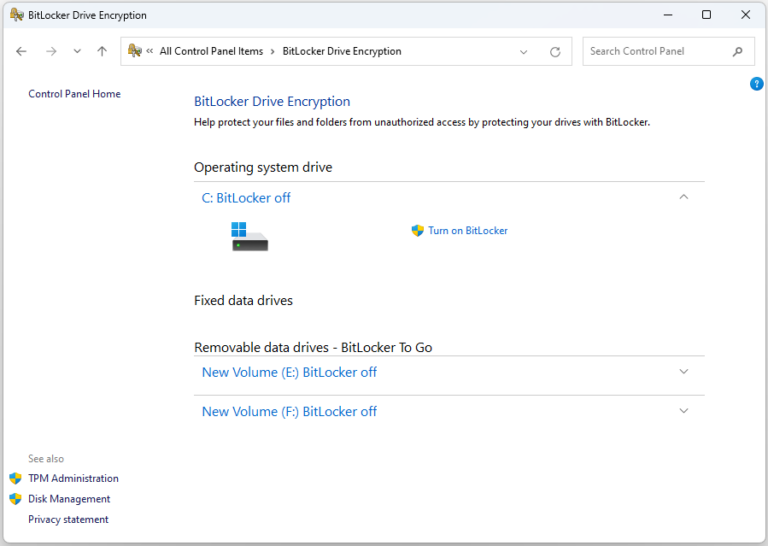This screenshot has width=768, height=546.
Task: Click the BitLocker icon in the address bar
Action: tap(135, 50)
